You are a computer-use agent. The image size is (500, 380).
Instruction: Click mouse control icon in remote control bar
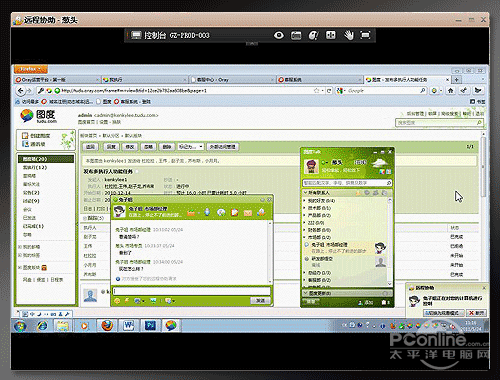[x=313, y=35]
